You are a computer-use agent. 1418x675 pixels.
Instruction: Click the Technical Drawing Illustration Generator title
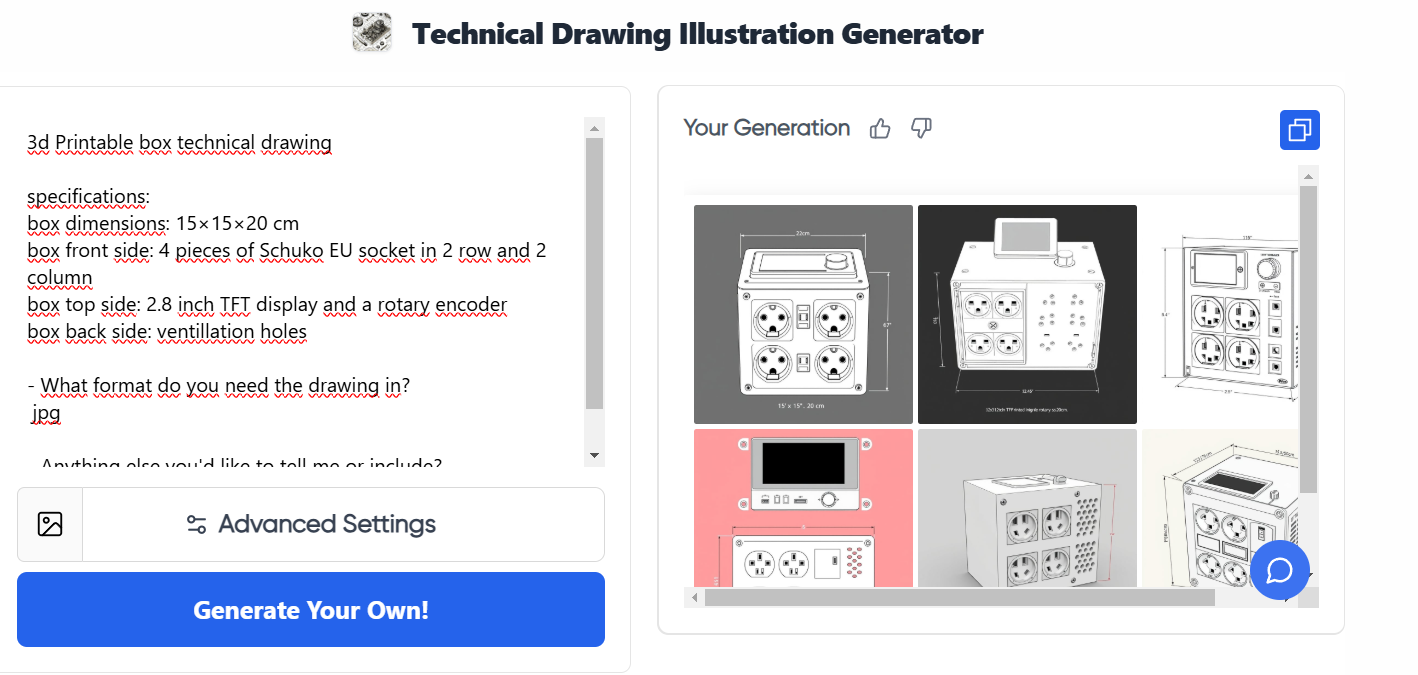[x=698, y=34]
